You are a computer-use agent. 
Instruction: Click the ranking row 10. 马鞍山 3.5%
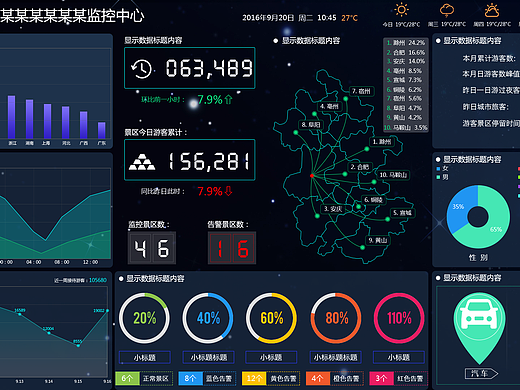pos(406,127)
